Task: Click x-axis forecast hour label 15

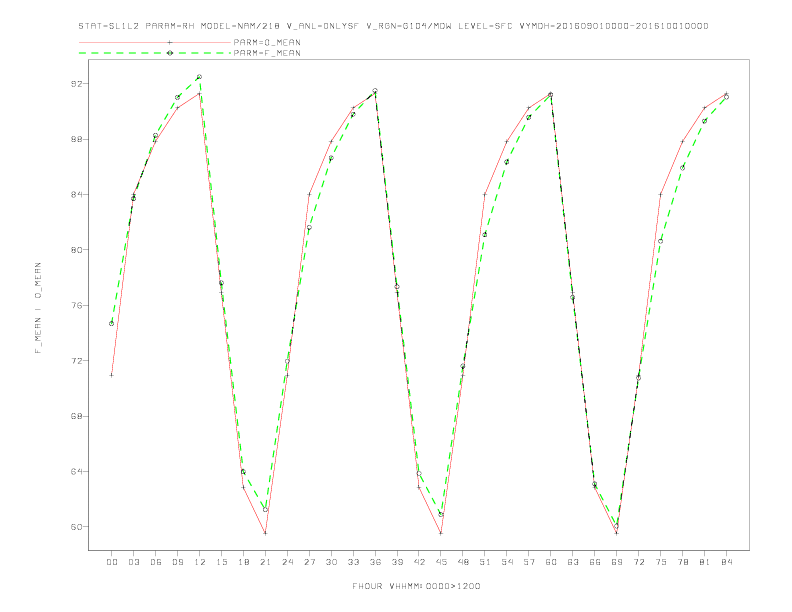Action: pos(221,562)
